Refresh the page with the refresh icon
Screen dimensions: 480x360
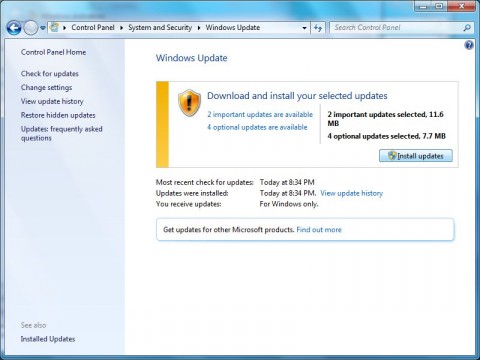(x=318, y=28)
